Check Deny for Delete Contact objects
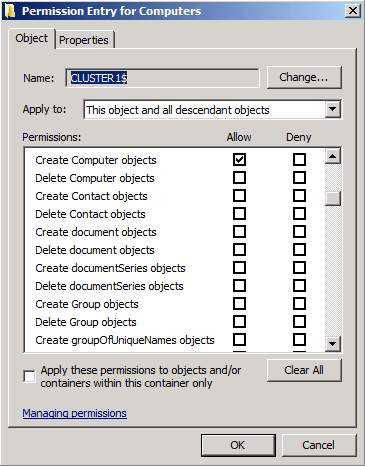365x466 pixels. point(299,214)
